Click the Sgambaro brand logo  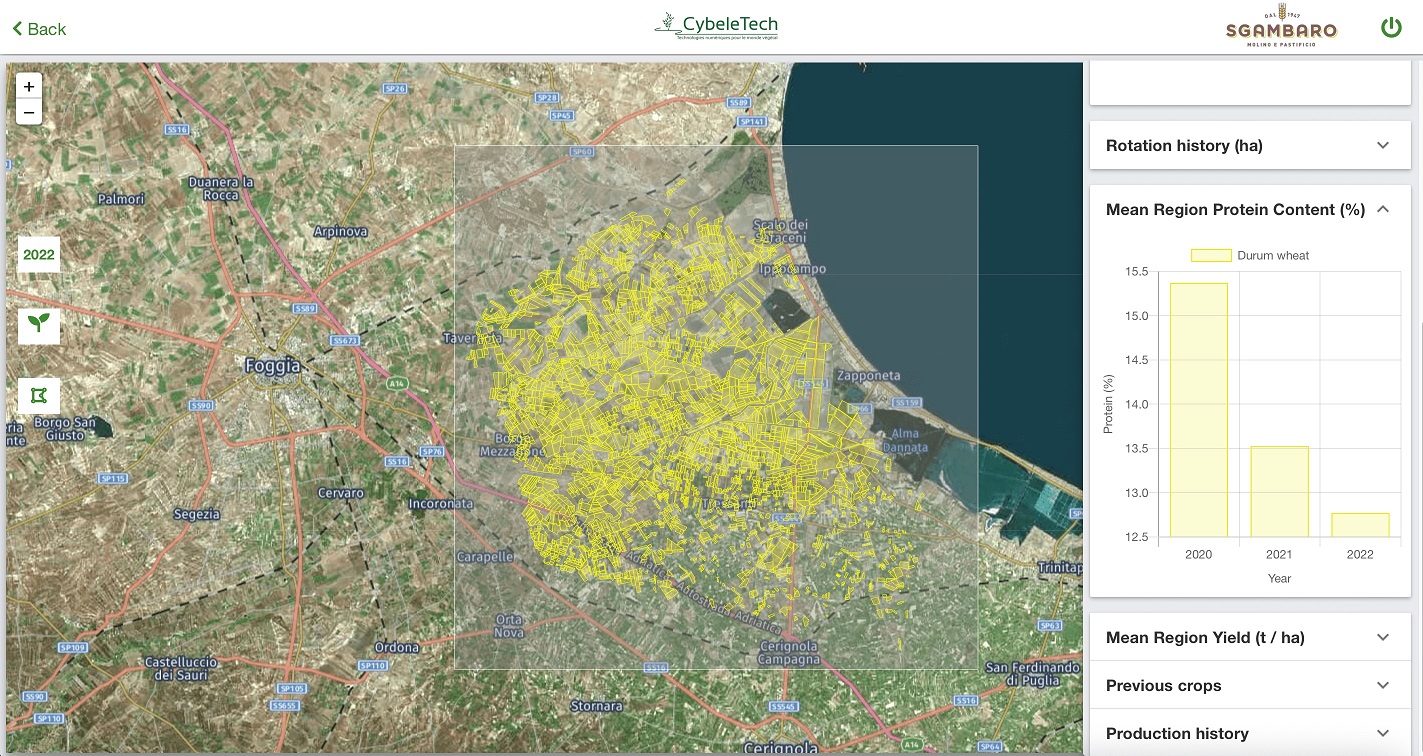tap(1281, 27)
